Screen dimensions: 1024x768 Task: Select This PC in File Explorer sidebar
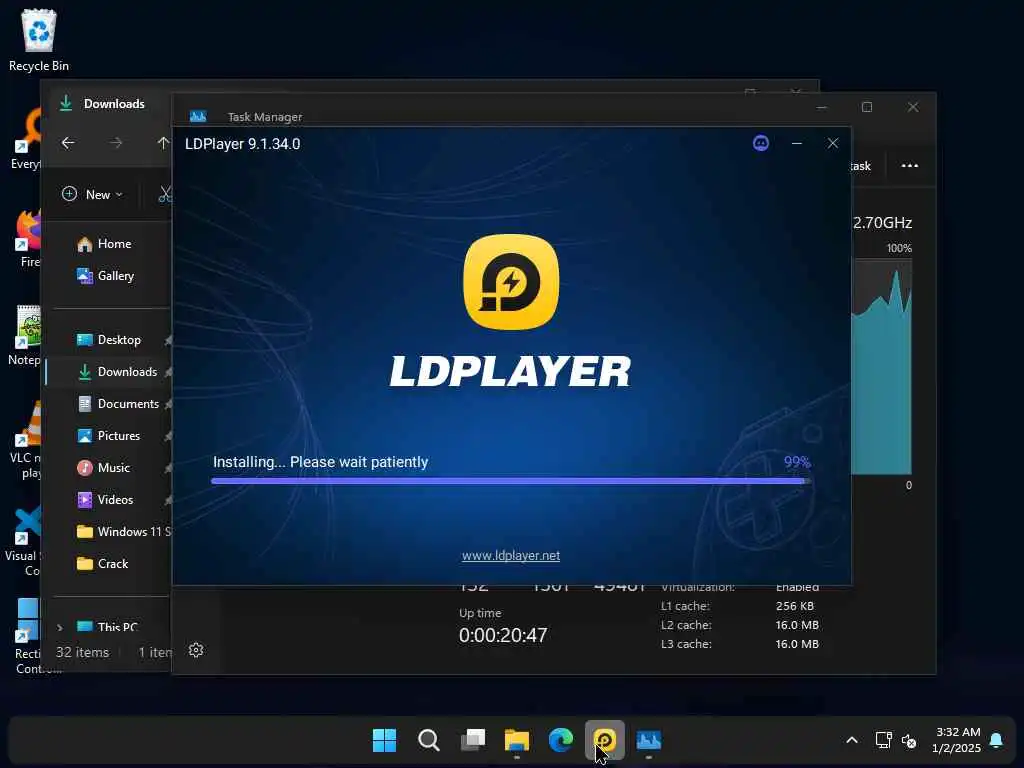click(107, 627)
